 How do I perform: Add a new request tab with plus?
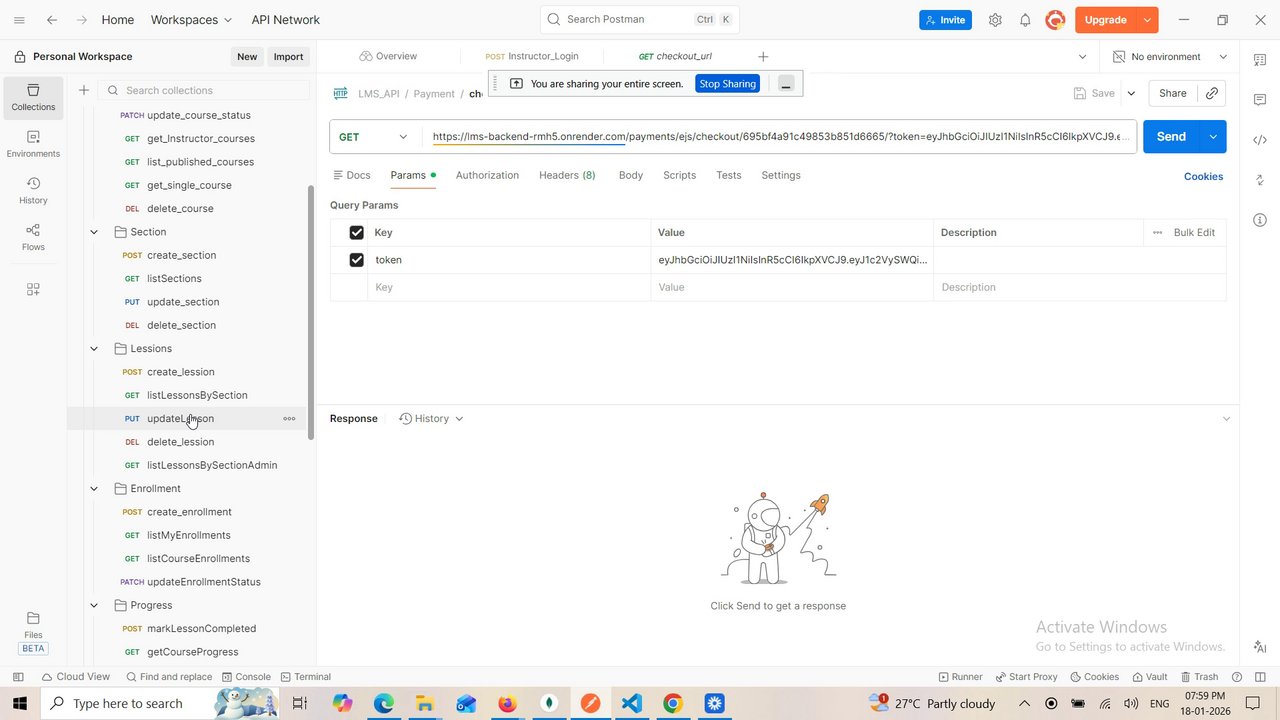coord(763,57)
